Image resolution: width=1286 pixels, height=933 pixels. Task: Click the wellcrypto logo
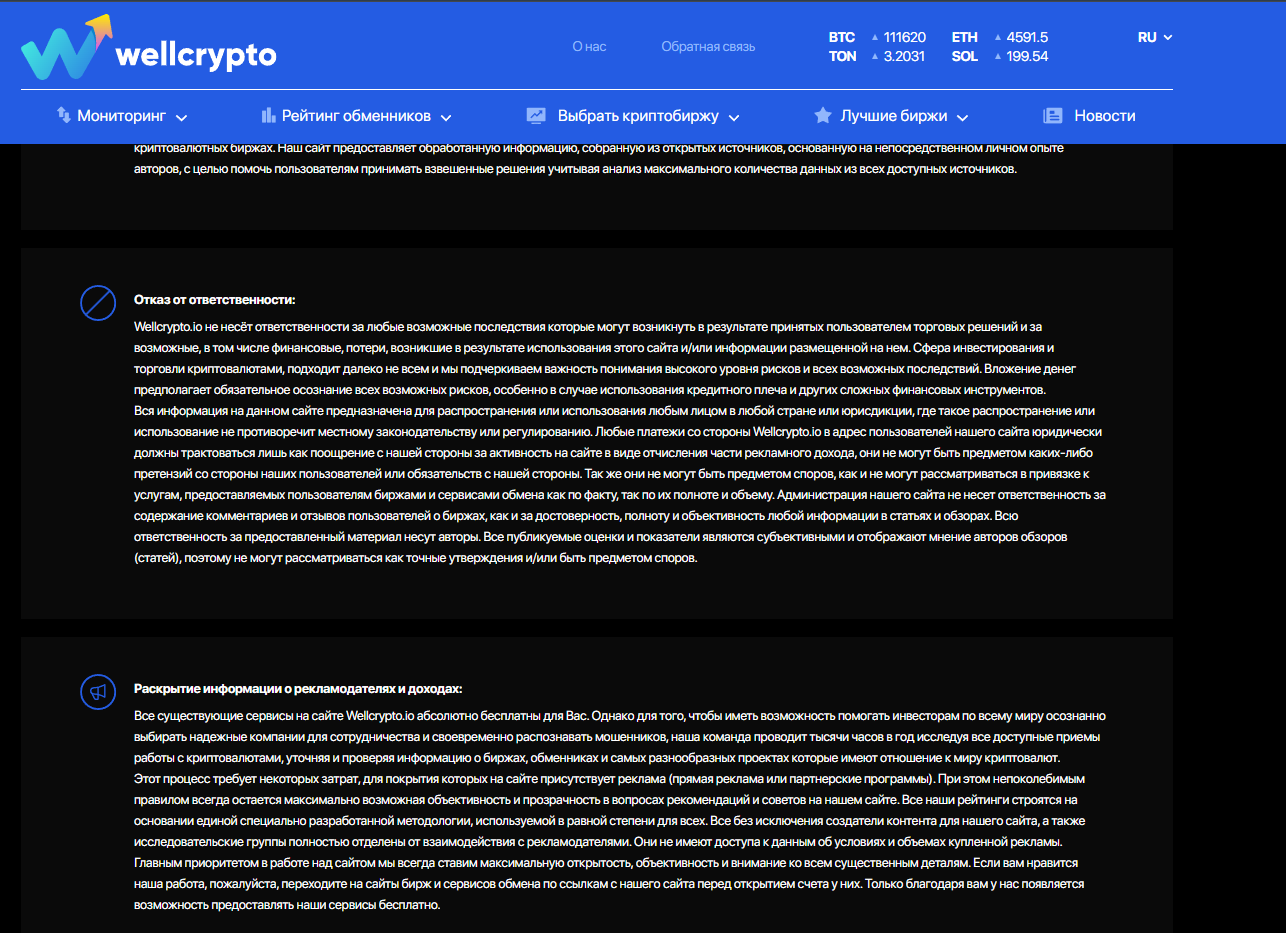(x=148, y=48)
